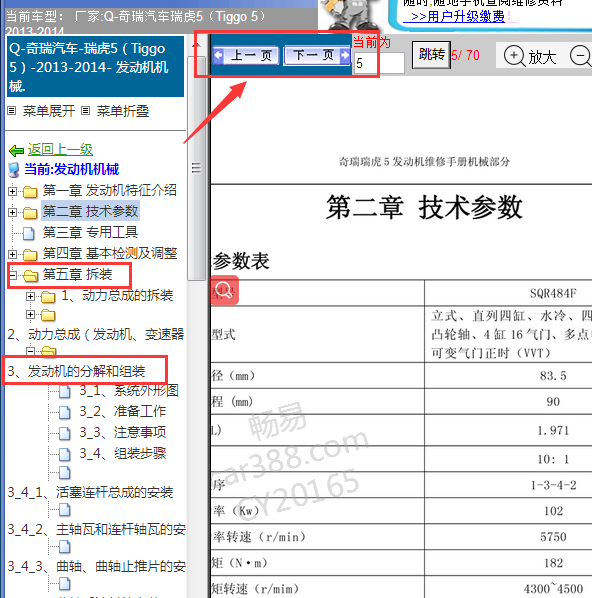
Task: Select 第五章 拆装 chapter
Action: pyautogui.click(x=77, y=274)
